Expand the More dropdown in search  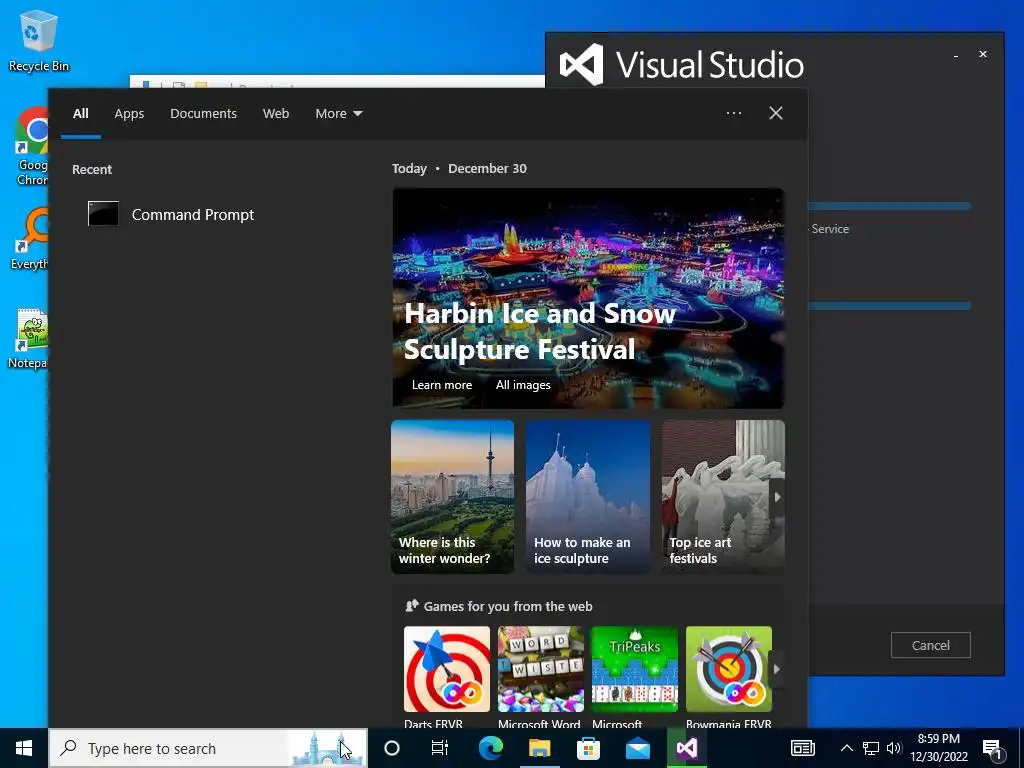click(x=338, y=114)
